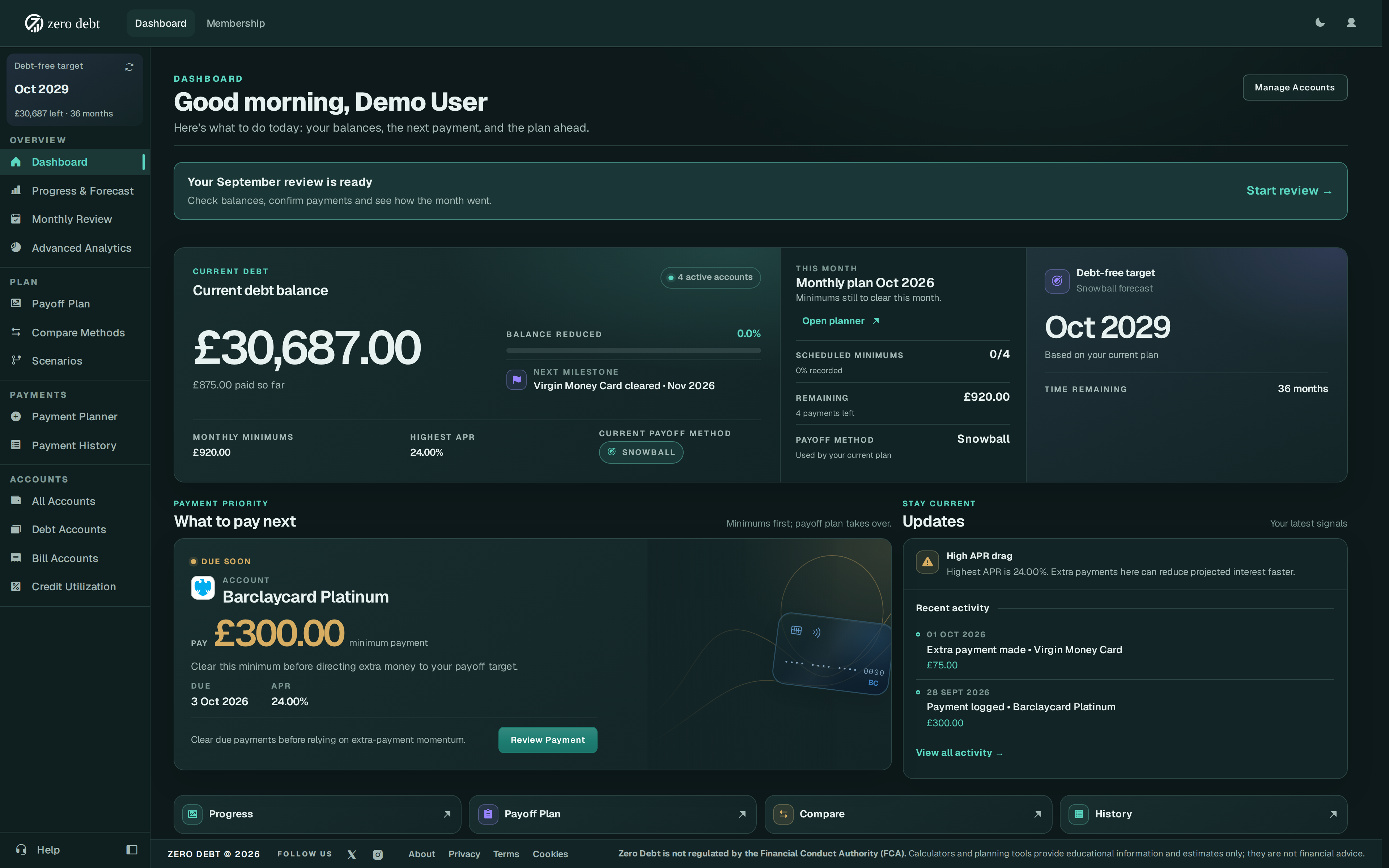Select Compare Methods in the sidebar

[75, 332]
